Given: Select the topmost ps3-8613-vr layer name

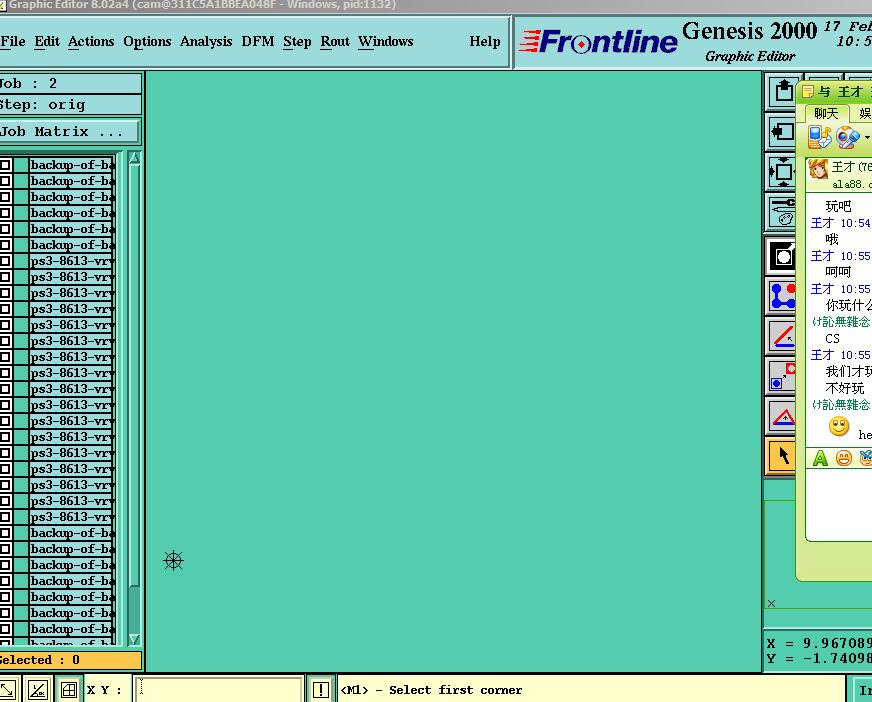Looking at the screenshot, I should [72, 261].
